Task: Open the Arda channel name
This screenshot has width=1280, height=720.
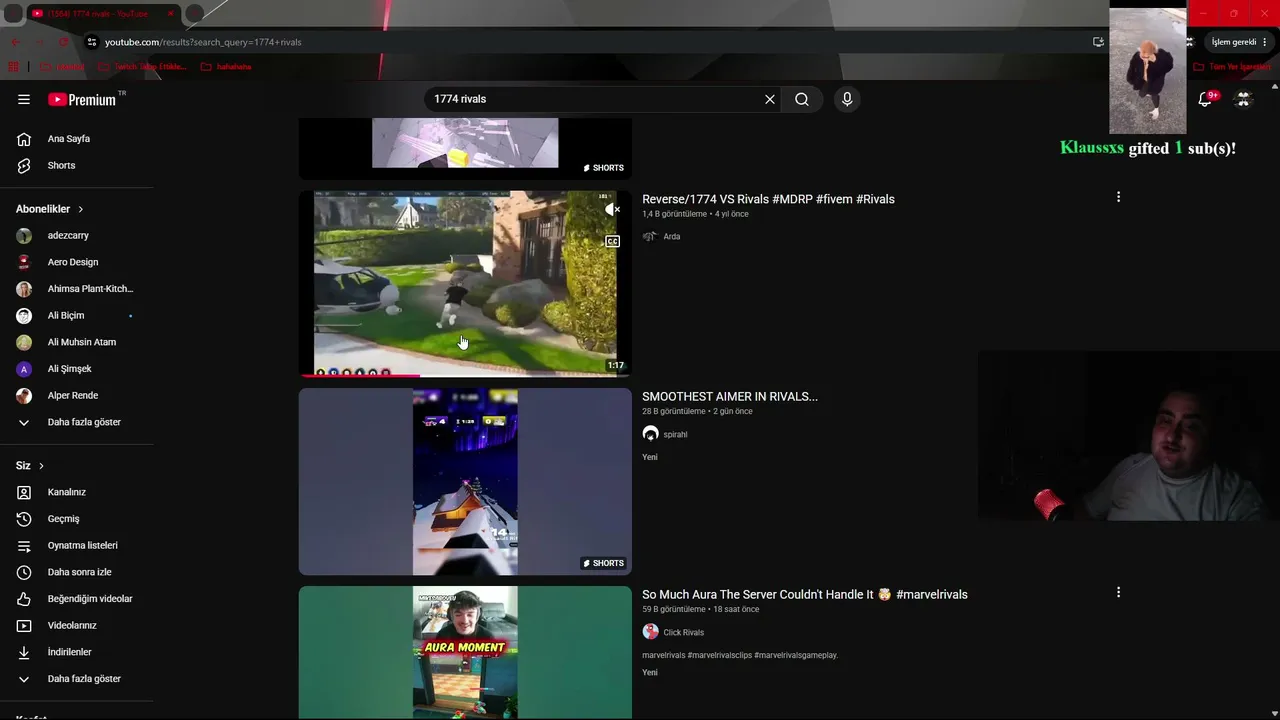Action: (x=672, y=237)
